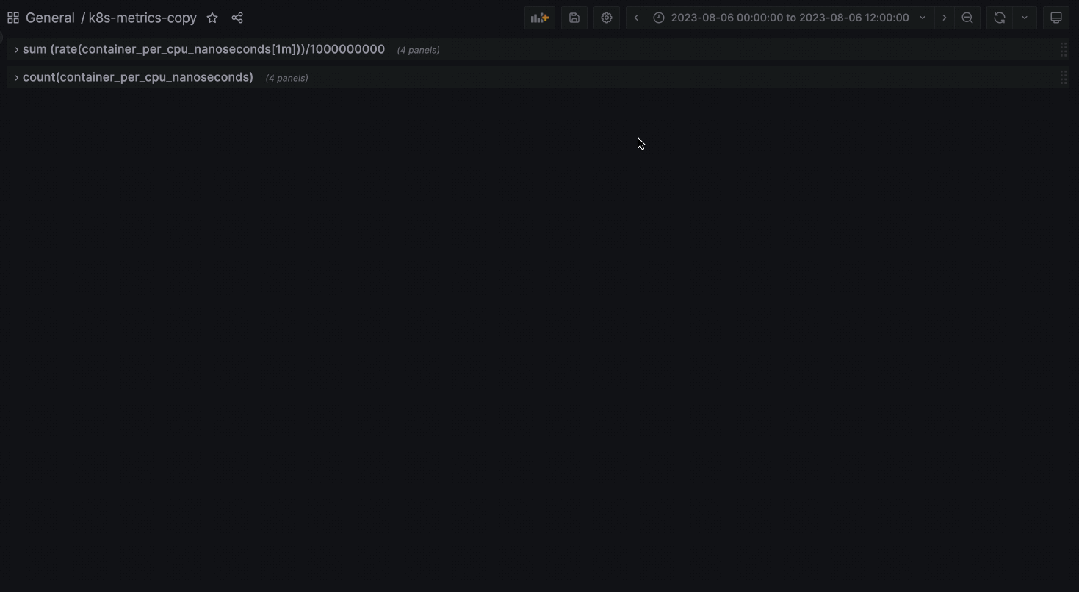Add a new panel to dashboard
Screen dimensions: 1079x592
point(540,18)
